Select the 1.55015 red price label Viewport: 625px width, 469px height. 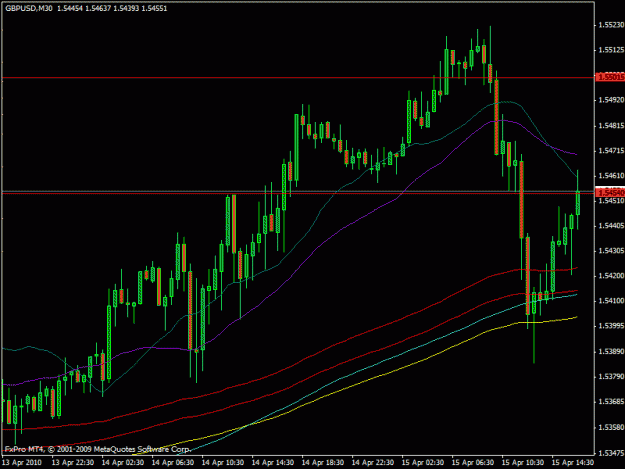pyautogui.click(x=610, y=77)
